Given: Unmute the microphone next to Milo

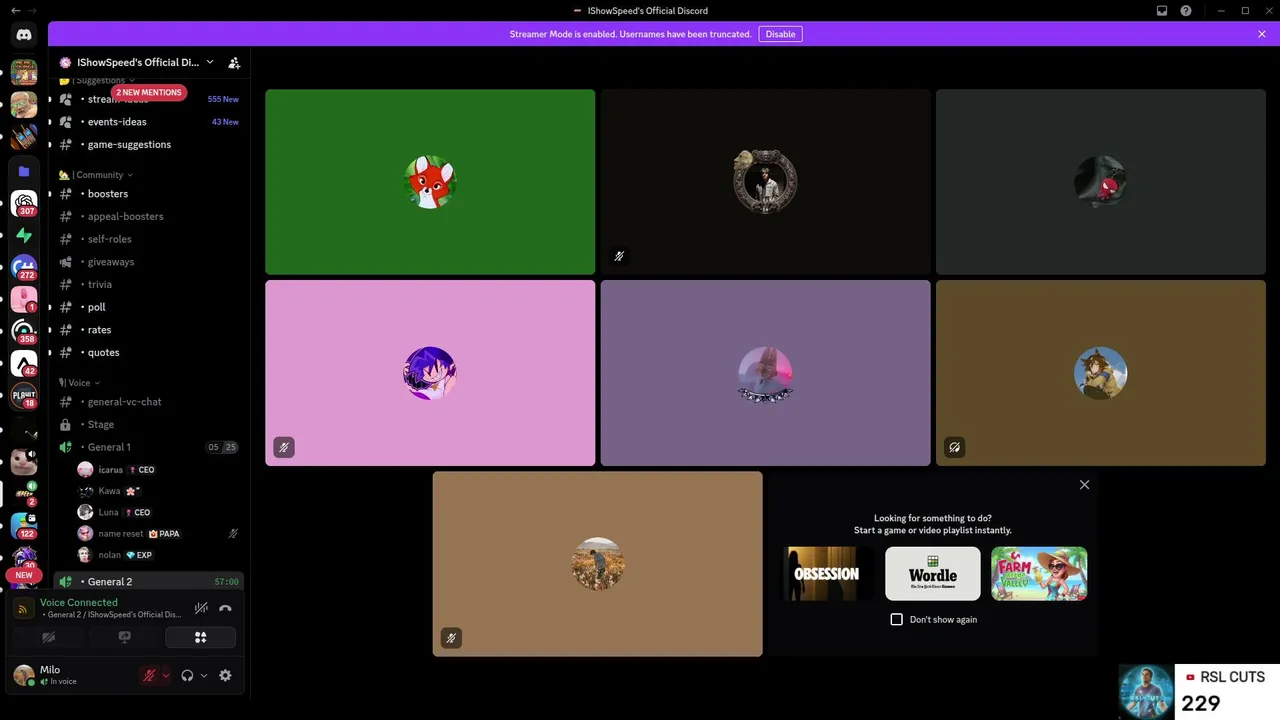Looking at the screenshot, I should point(149,676).
